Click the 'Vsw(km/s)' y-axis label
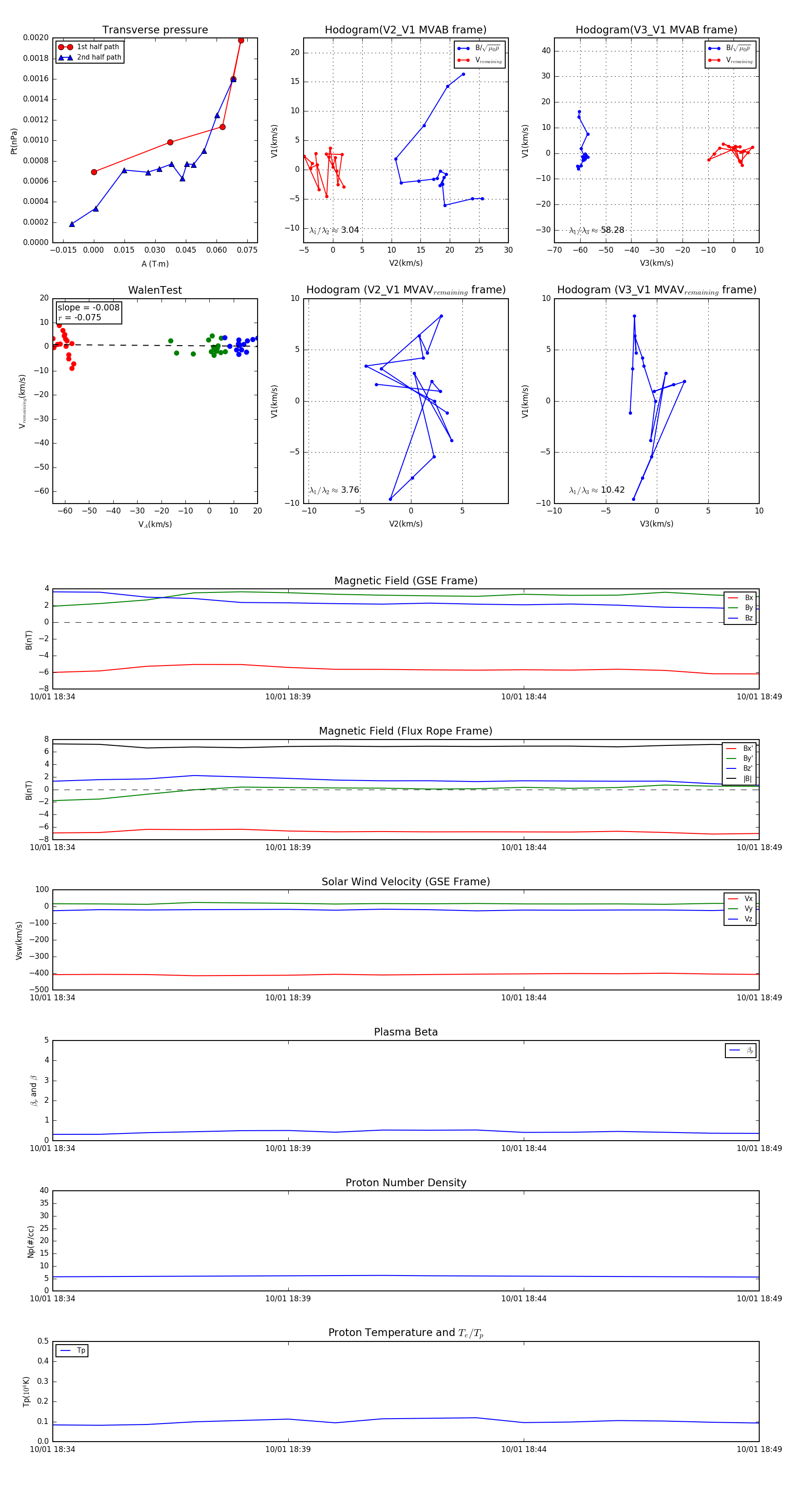The width and height of the screenshot is (812, 1489). coord(19,940)
